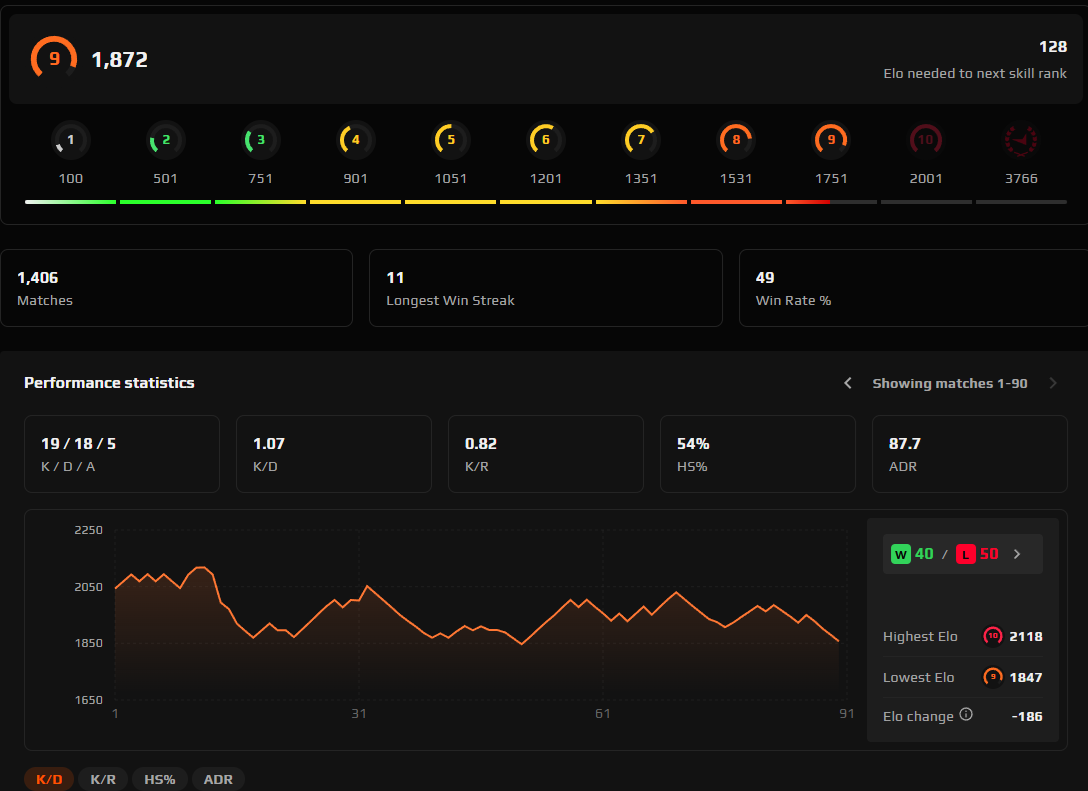1088x791 pixels.
Task: Select the level 2 skill icon
Action: click(165, 140)
